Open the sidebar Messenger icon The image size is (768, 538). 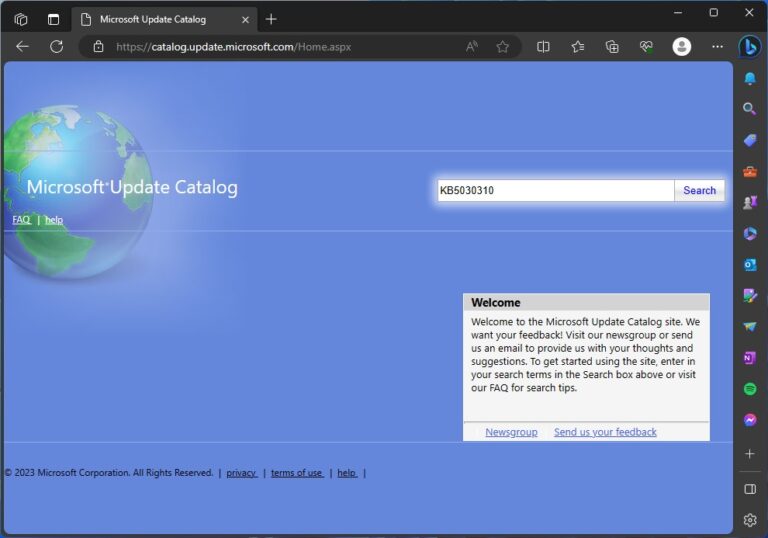(x=749, y=420)
